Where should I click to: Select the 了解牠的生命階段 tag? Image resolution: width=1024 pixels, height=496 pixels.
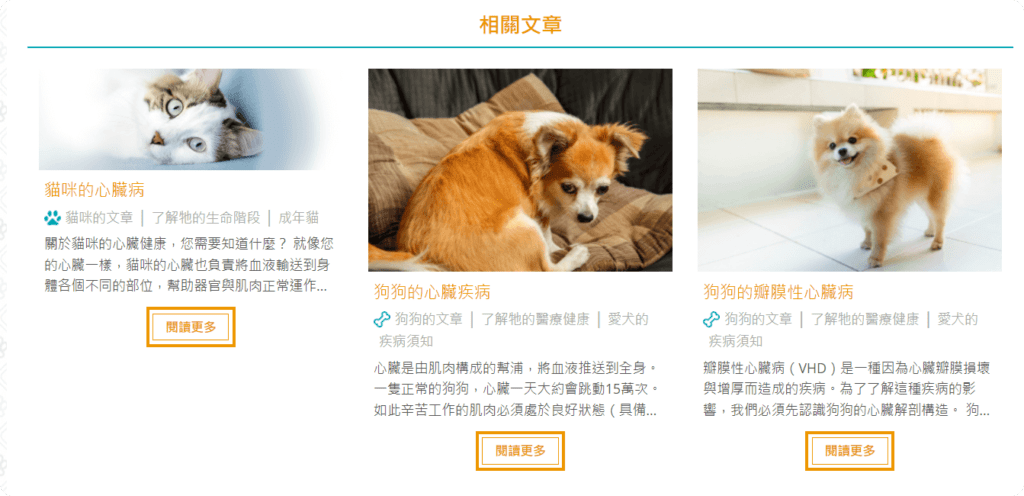[x=206, y=218]
